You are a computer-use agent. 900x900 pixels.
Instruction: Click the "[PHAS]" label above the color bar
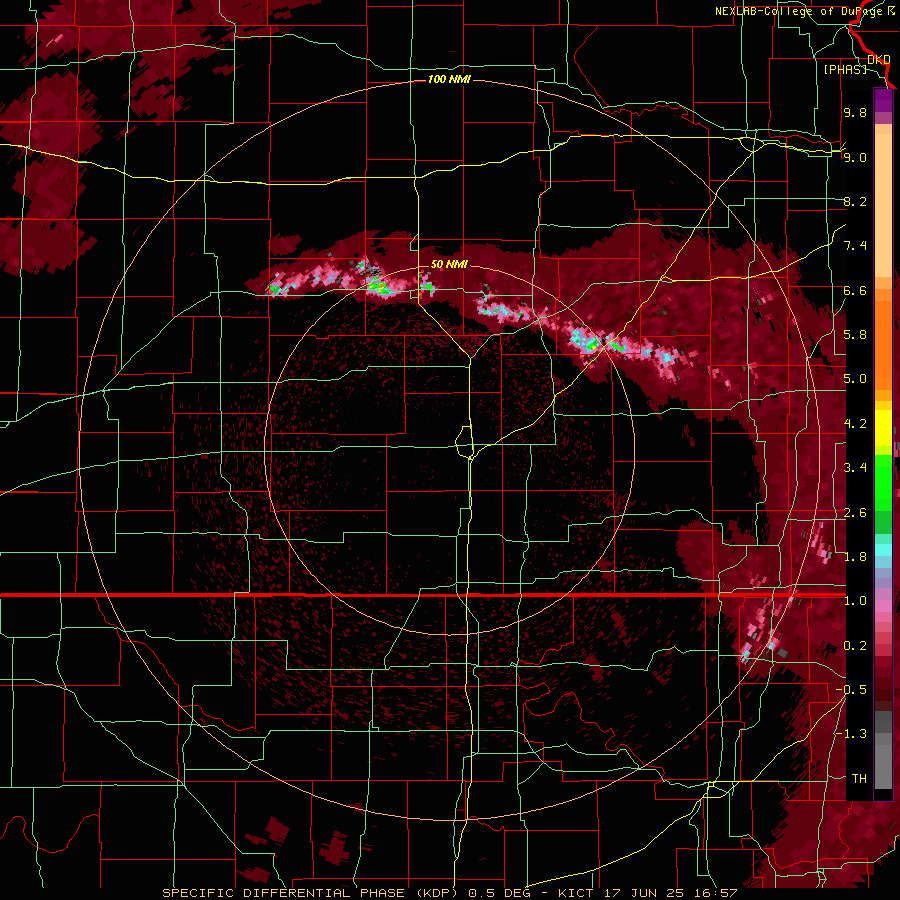tap(845, 69)
